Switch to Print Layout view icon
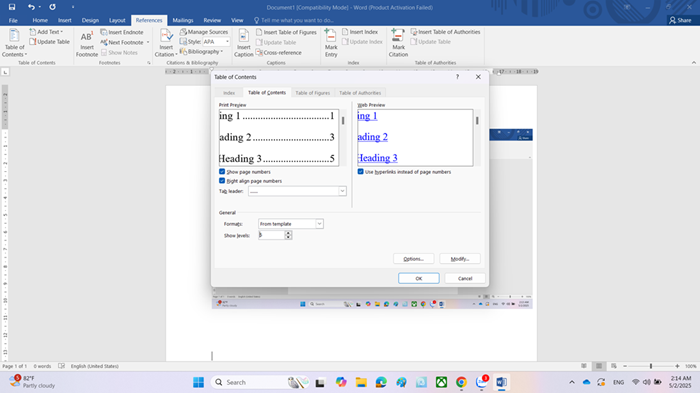This screenshot has width=700, height=393. coord(599,366)
